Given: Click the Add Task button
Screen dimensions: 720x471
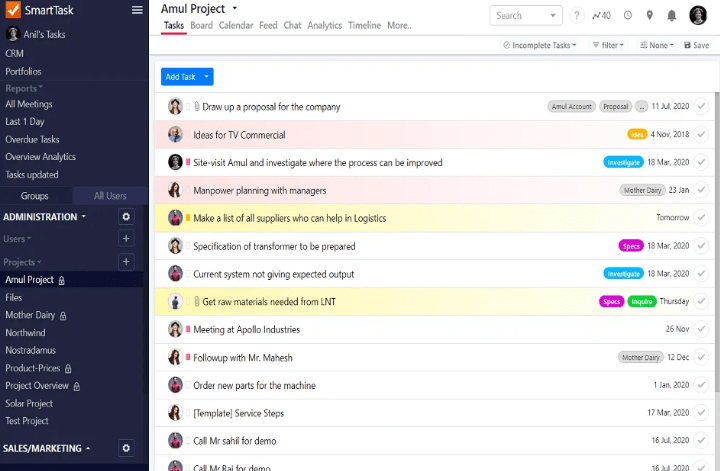Looking at the screenshot, I should pos(180,77).
